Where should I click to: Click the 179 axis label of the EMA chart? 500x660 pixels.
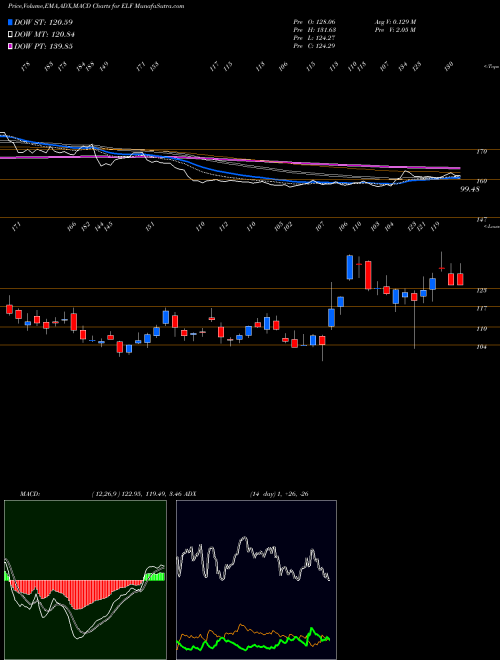point(482,151)
